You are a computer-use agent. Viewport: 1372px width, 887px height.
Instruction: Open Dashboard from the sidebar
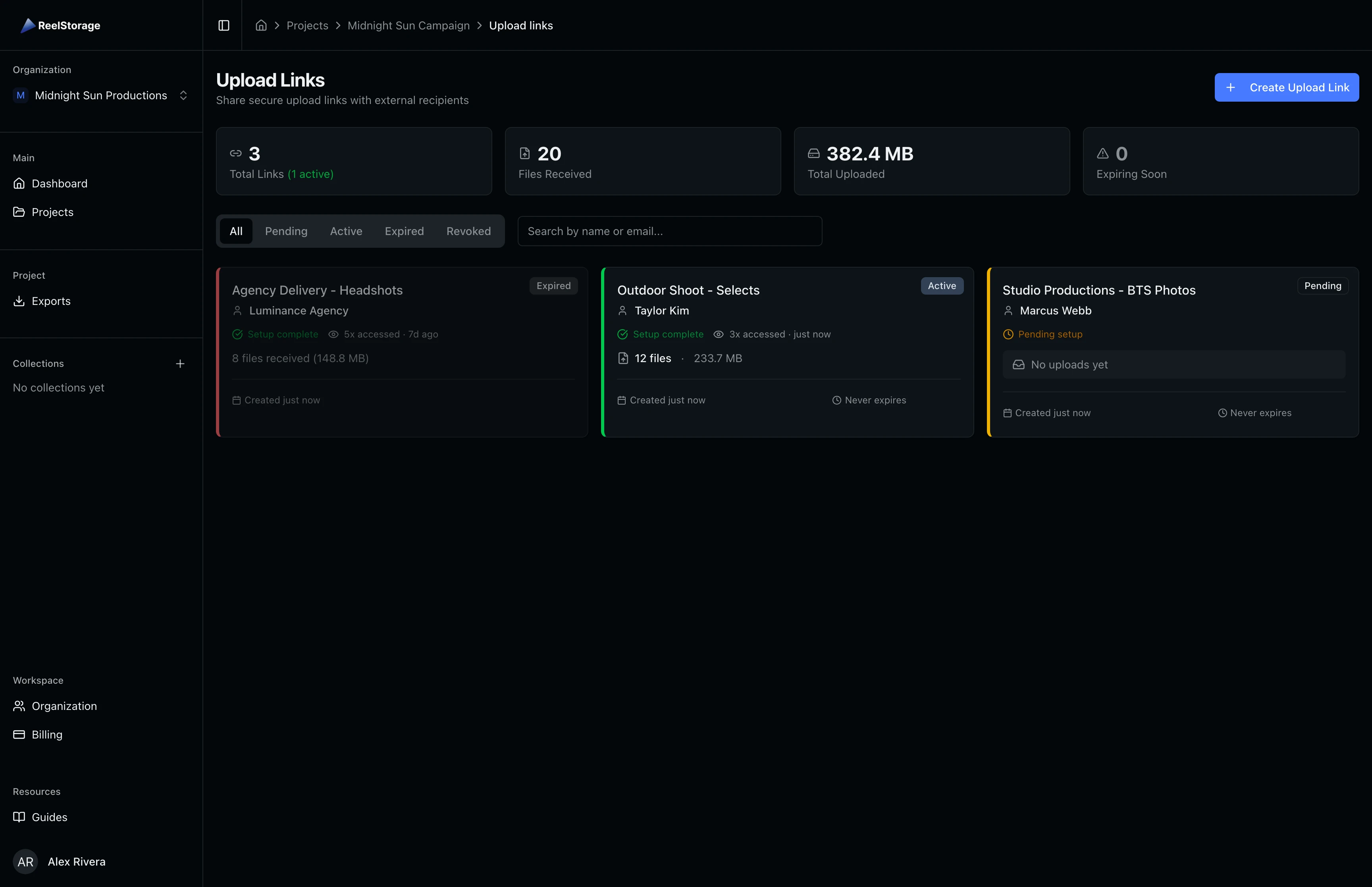(x=59, y=183)
